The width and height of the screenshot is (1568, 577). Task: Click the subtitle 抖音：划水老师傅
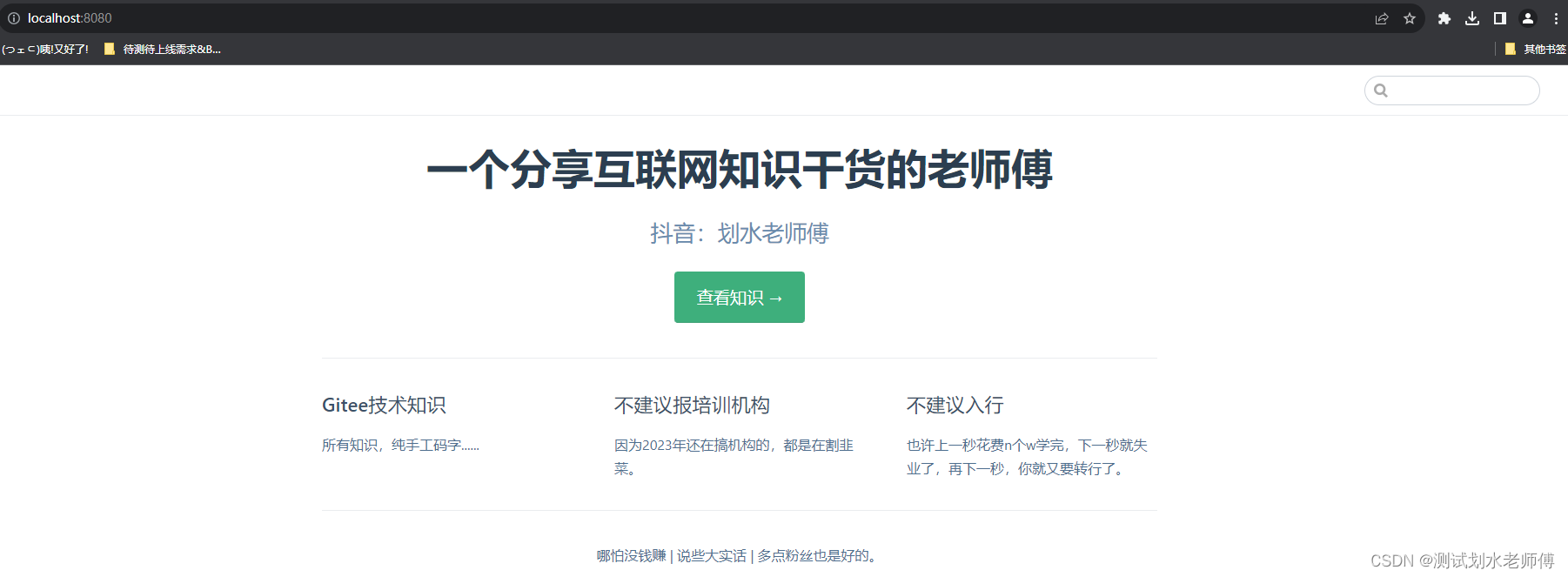(740, 233)
